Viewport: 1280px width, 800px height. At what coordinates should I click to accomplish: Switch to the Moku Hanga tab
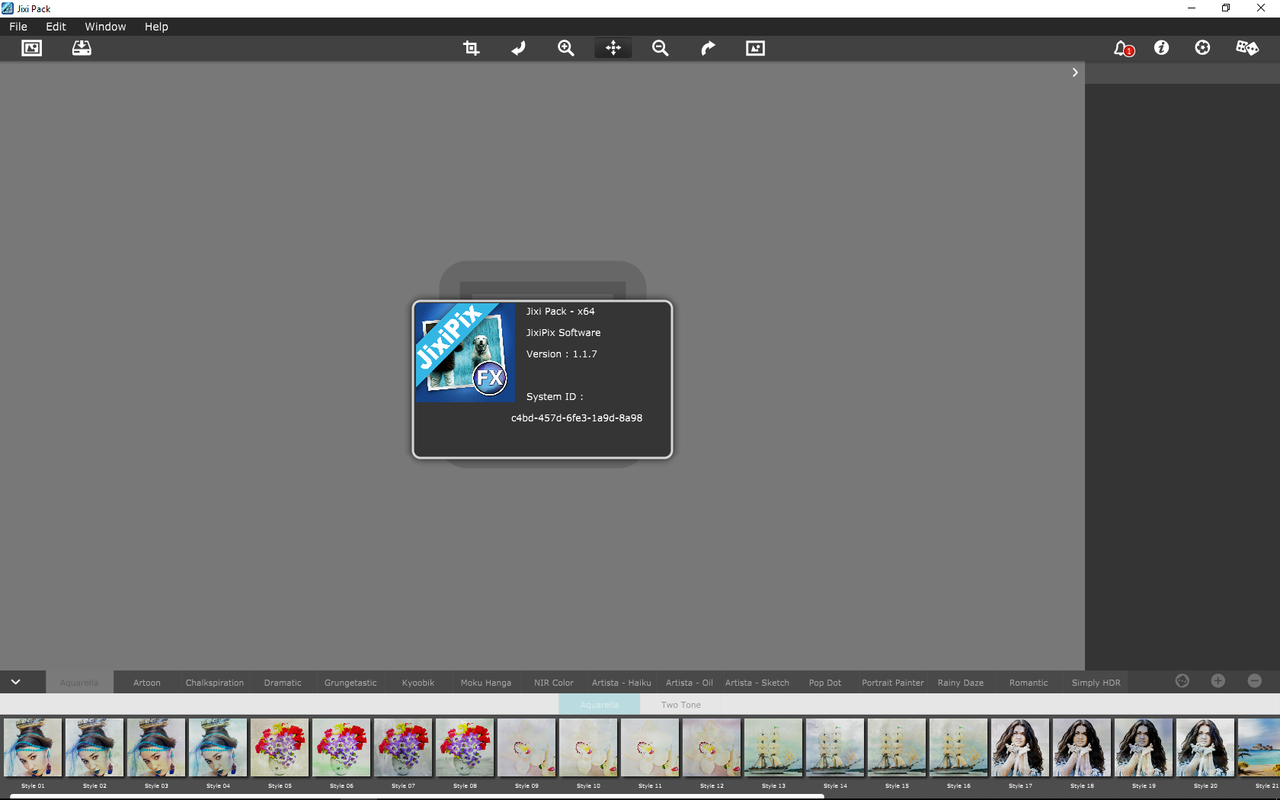[x=486, y=682]
